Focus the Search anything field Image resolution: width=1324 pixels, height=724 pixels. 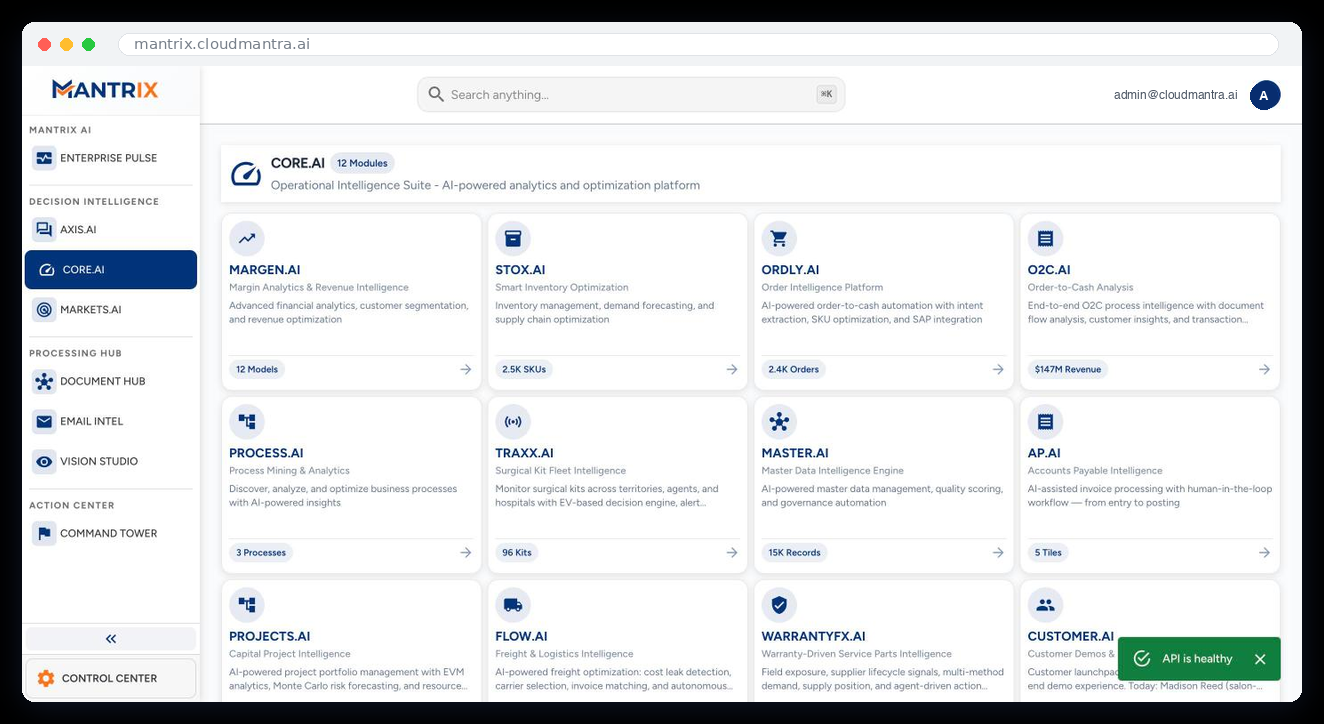(x=631, y=95)
